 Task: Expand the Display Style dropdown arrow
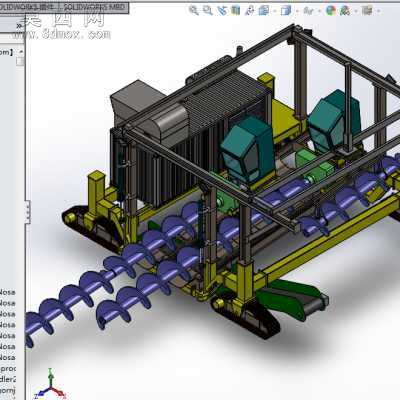297,11
